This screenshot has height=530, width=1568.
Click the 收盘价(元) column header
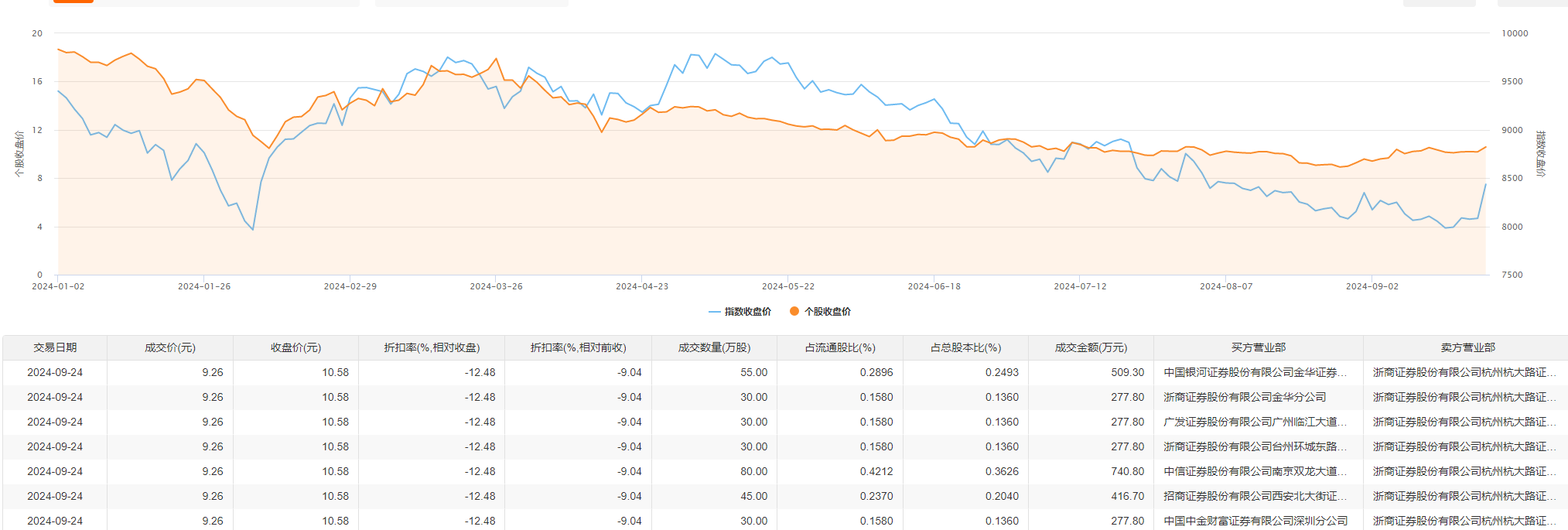[295, 347]
